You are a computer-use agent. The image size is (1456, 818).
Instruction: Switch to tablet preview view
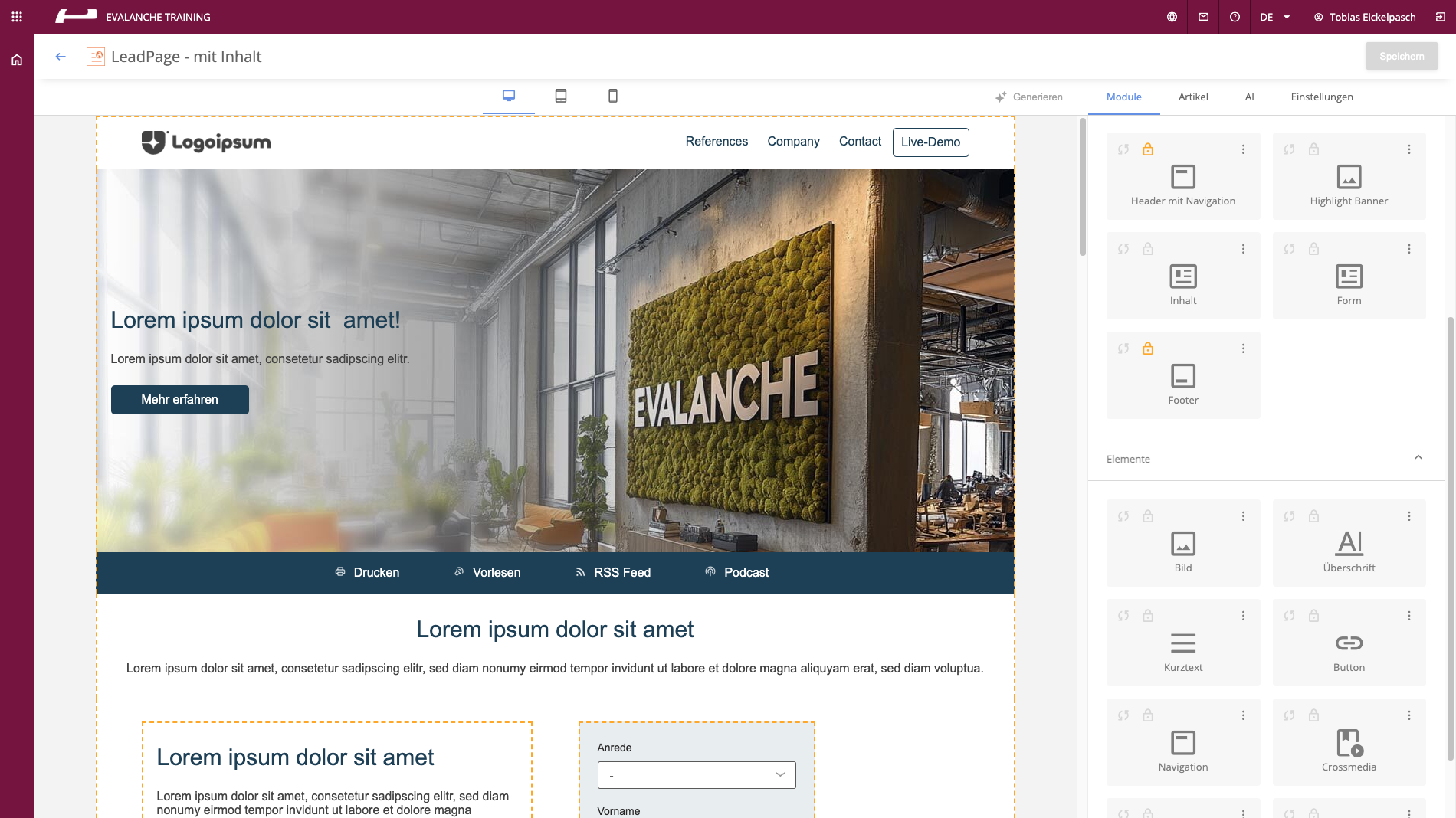(561, 96)
